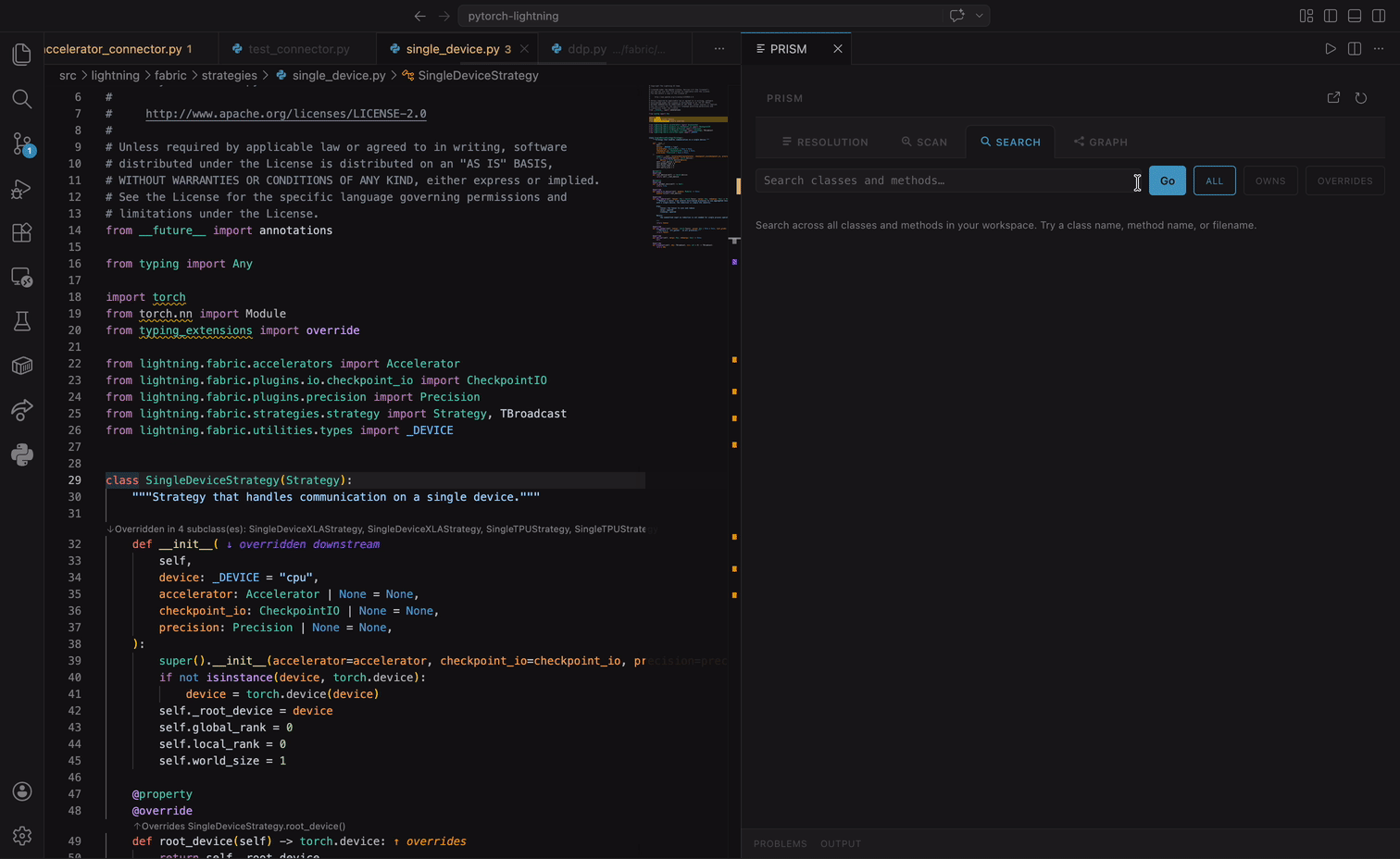This screenshot has width=1400, height=859.
Task: Open Run and Debug view
Action: 22,189
